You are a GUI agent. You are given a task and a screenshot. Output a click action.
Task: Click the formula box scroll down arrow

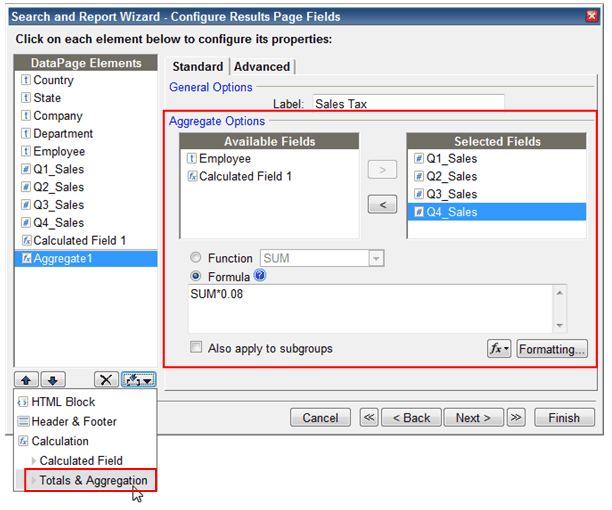pyautogui.click(x=559, y=325)
